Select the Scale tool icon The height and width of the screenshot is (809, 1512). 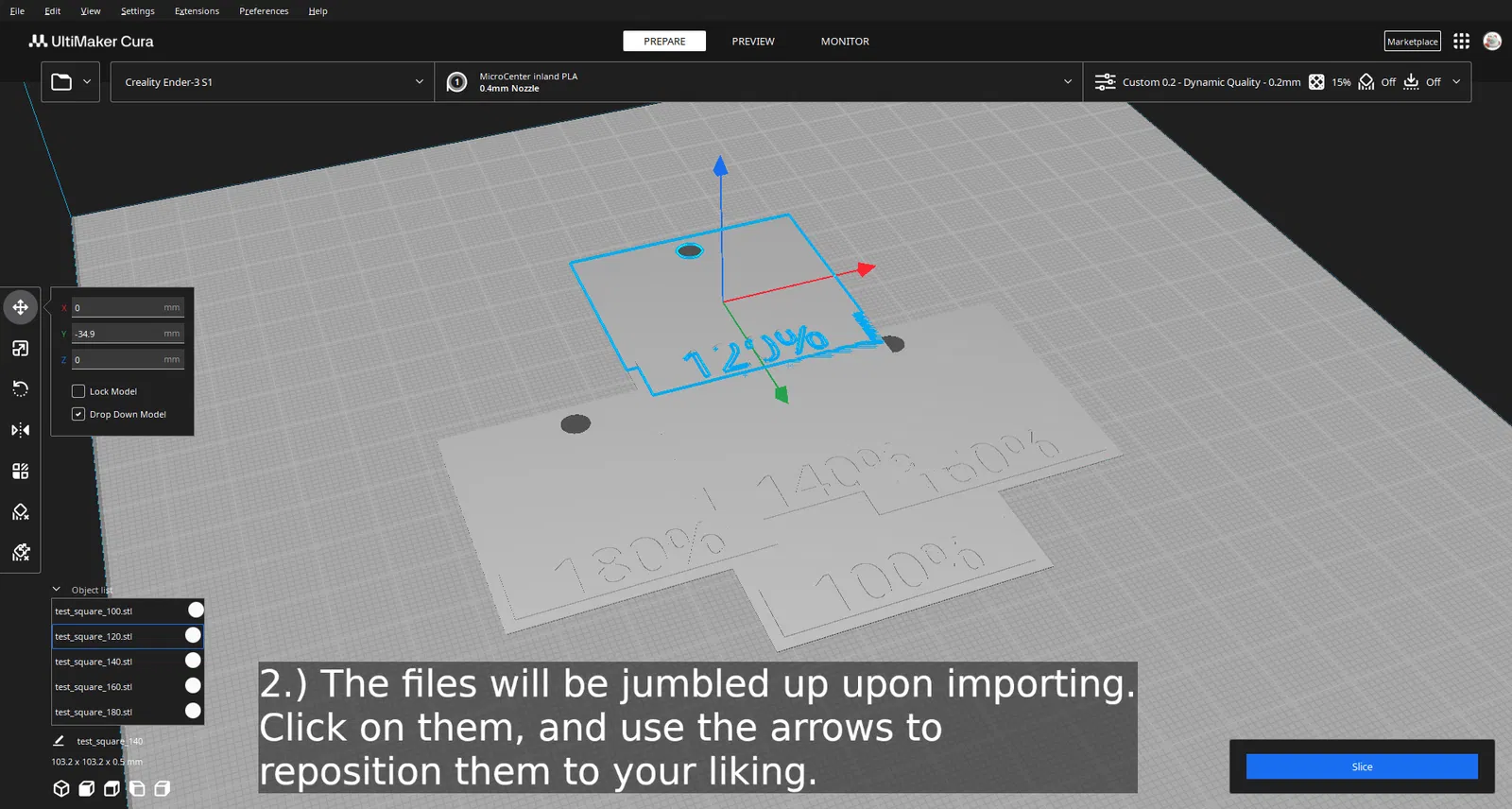coord(20,349)
